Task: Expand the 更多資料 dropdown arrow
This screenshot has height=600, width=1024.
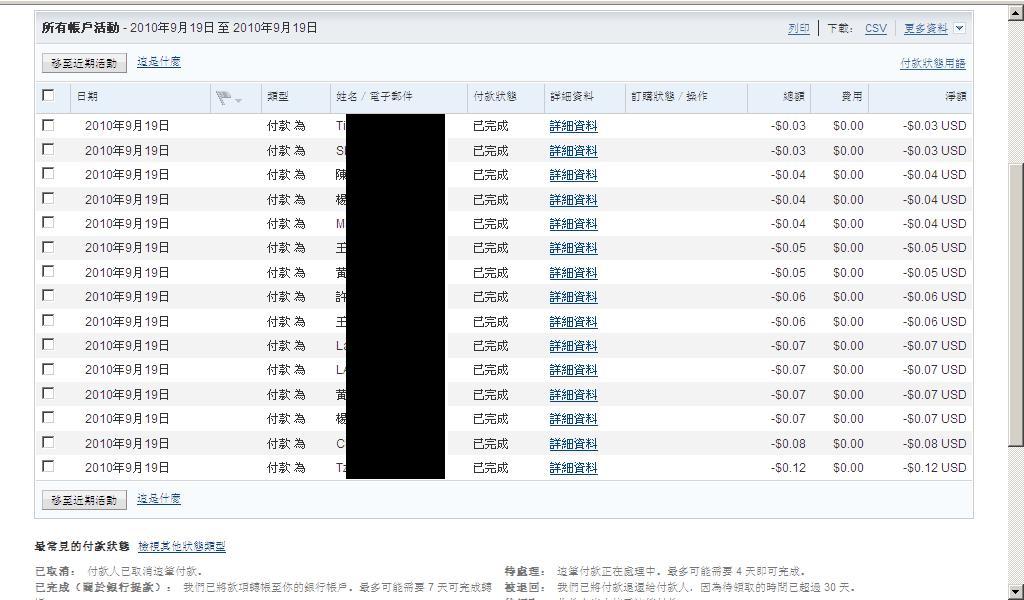Action: [x=959, y=28]
